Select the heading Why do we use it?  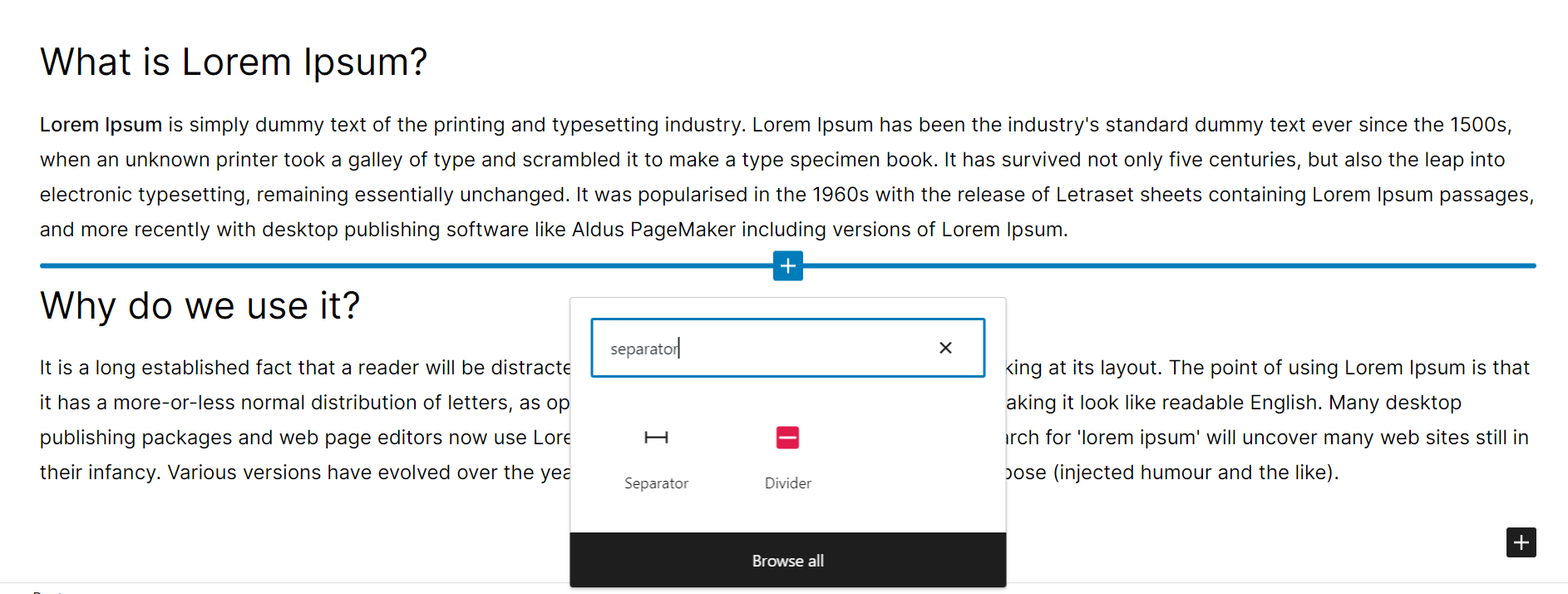point(200,305)
